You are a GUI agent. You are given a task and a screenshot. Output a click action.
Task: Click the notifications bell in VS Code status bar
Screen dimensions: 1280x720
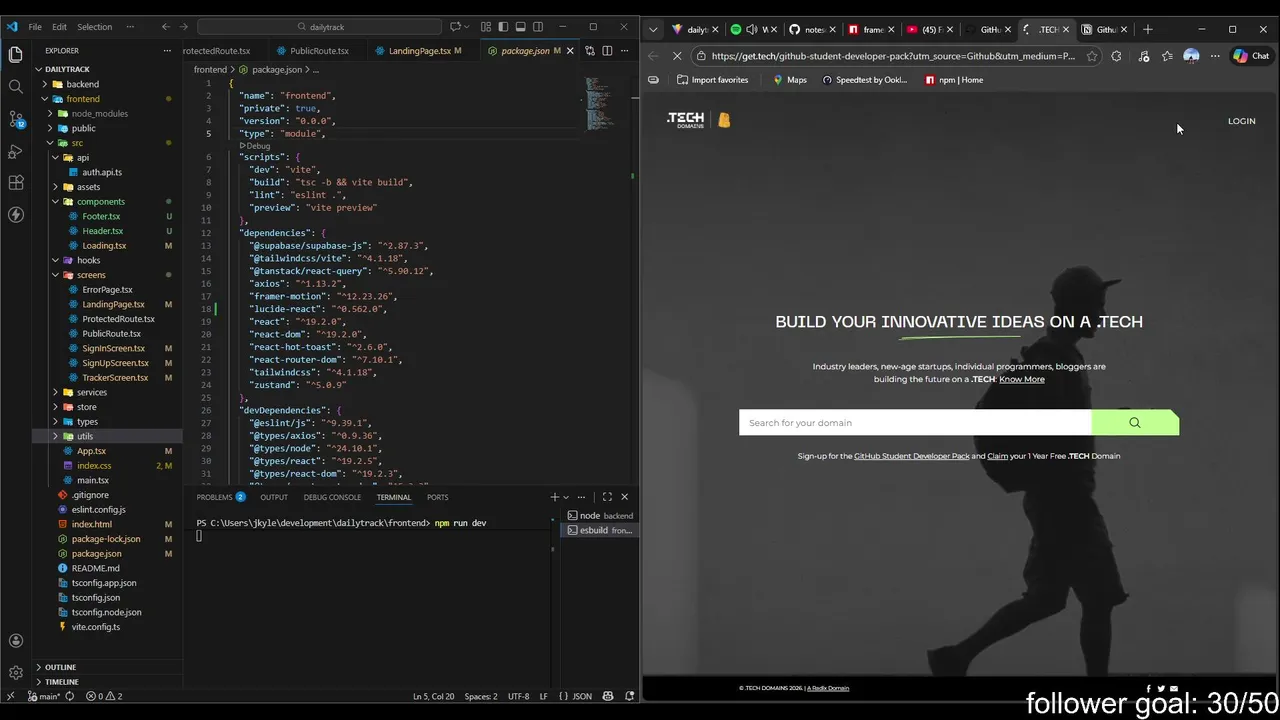click(630, 696)
